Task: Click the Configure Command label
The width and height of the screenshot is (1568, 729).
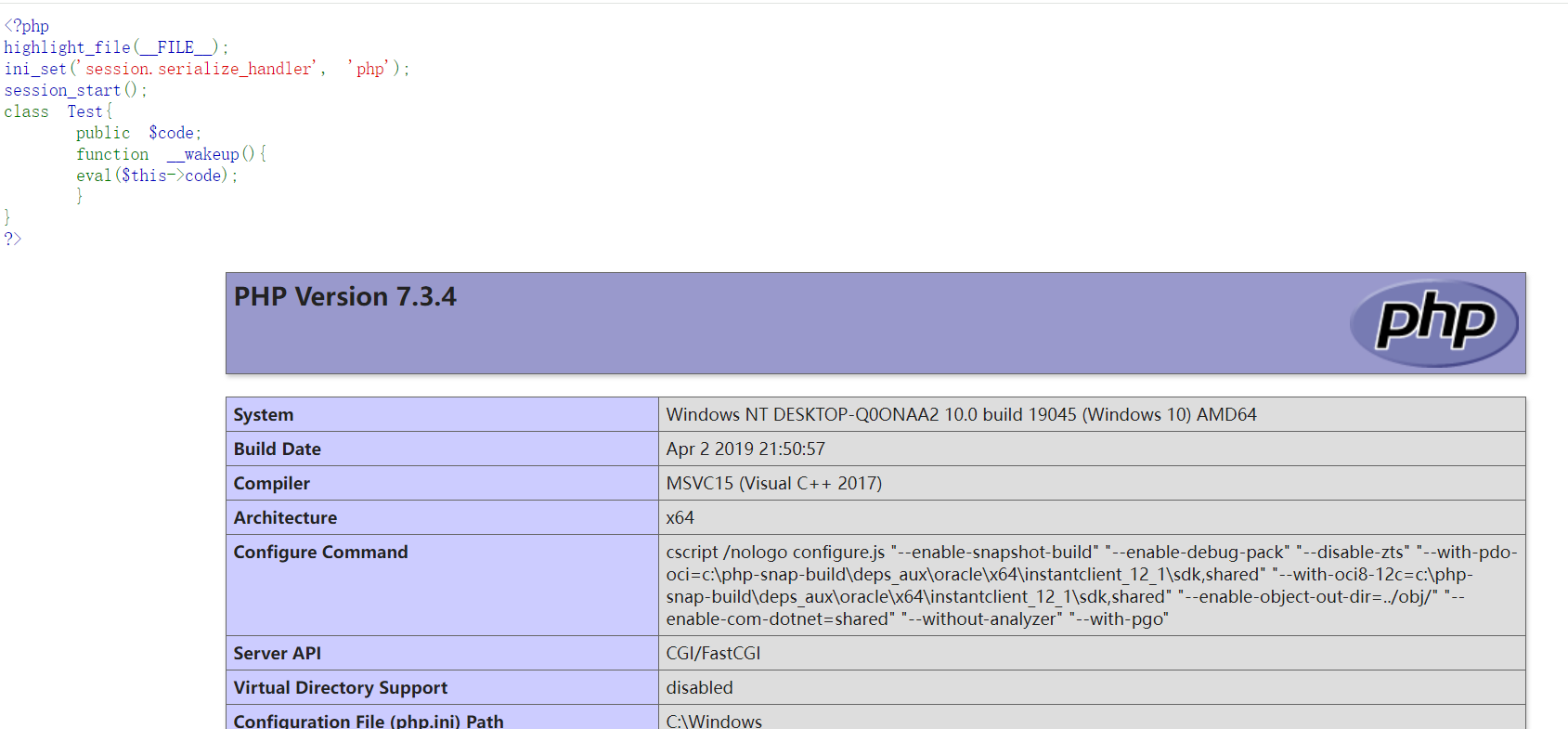Action: 320,553
